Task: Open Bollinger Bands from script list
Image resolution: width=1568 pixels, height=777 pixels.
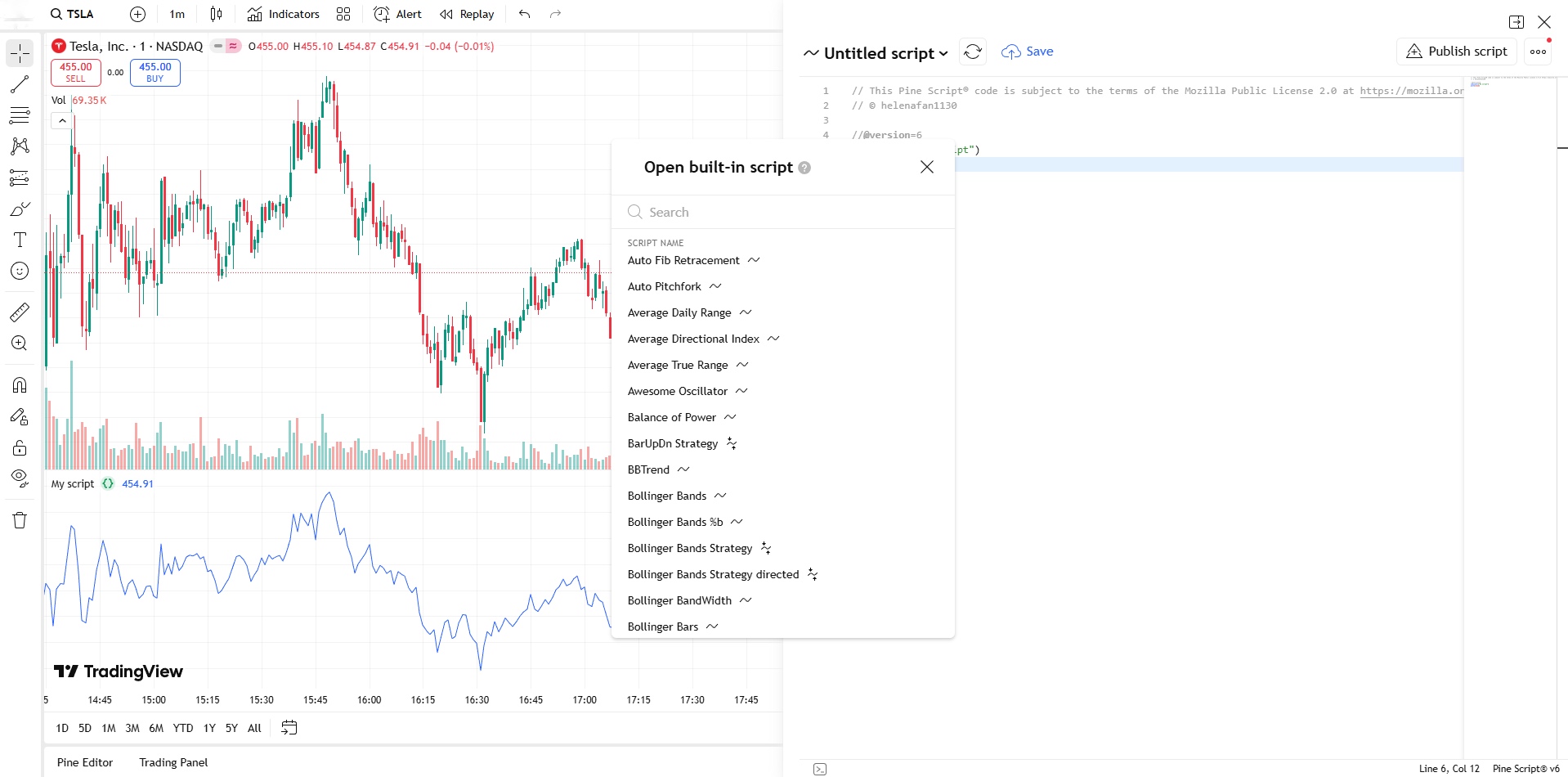Action: pyautogui.click(x=667, y=496)
